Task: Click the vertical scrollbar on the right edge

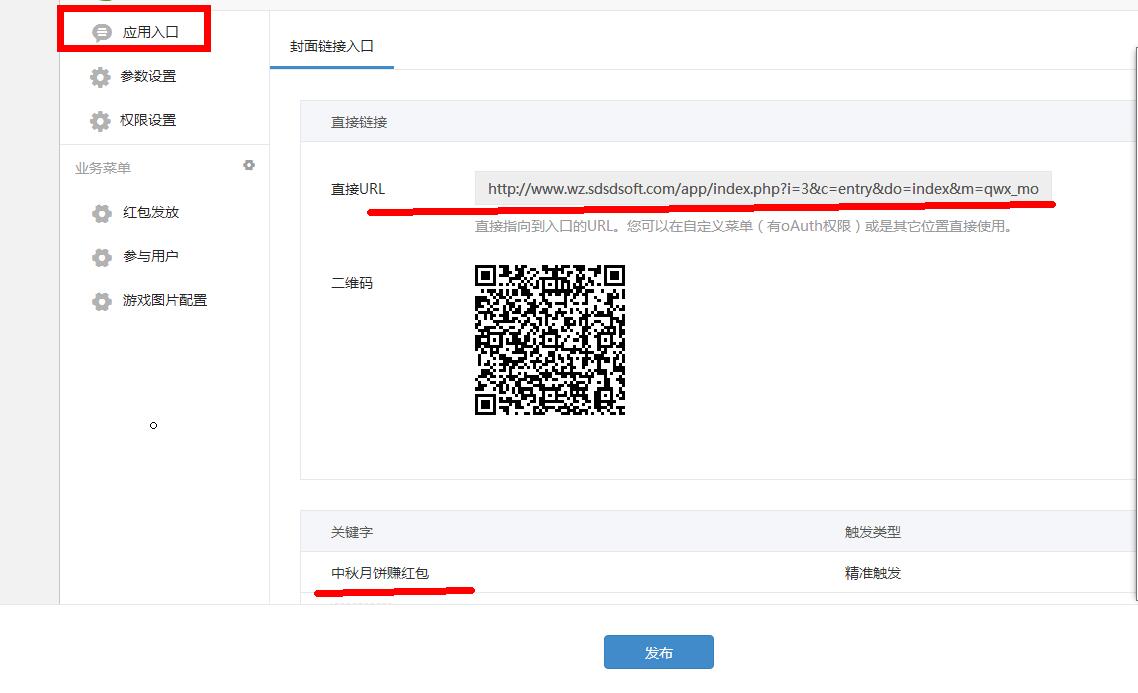Action: click(1135, 324)
